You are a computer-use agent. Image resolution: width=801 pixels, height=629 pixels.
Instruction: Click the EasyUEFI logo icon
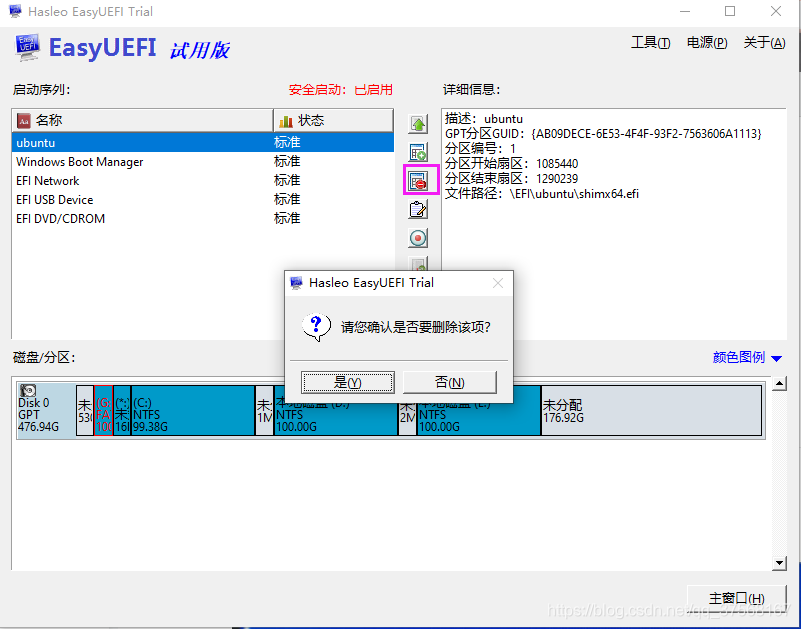click(x=27, y=46)
